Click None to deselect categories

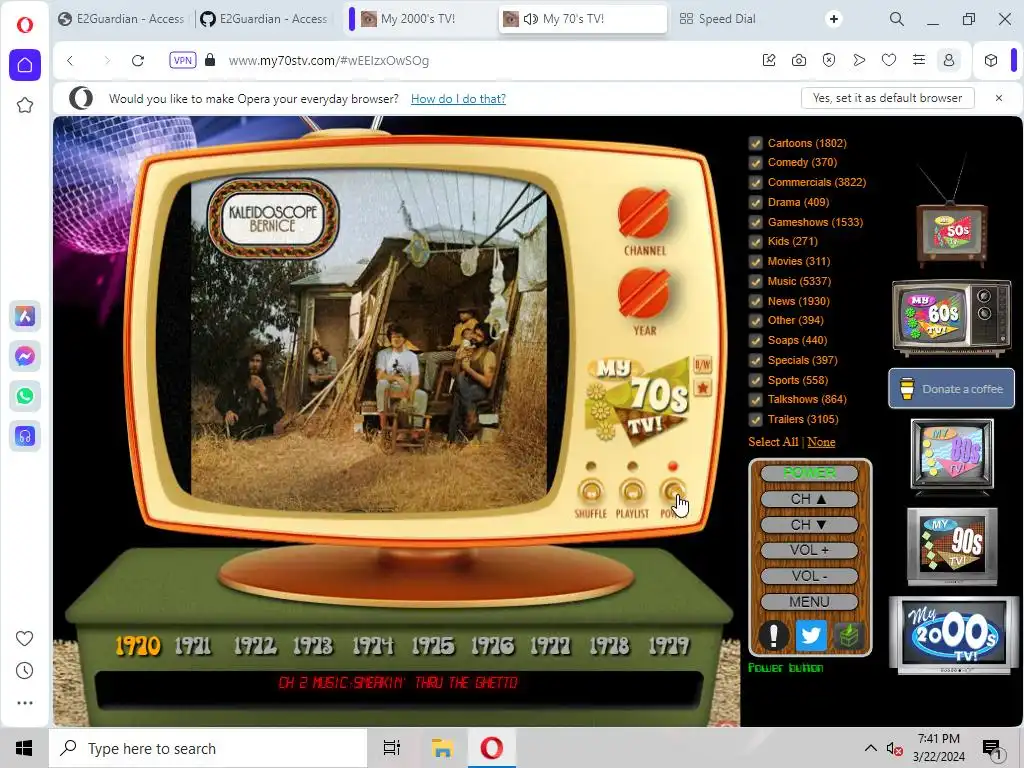click(821, 442)
